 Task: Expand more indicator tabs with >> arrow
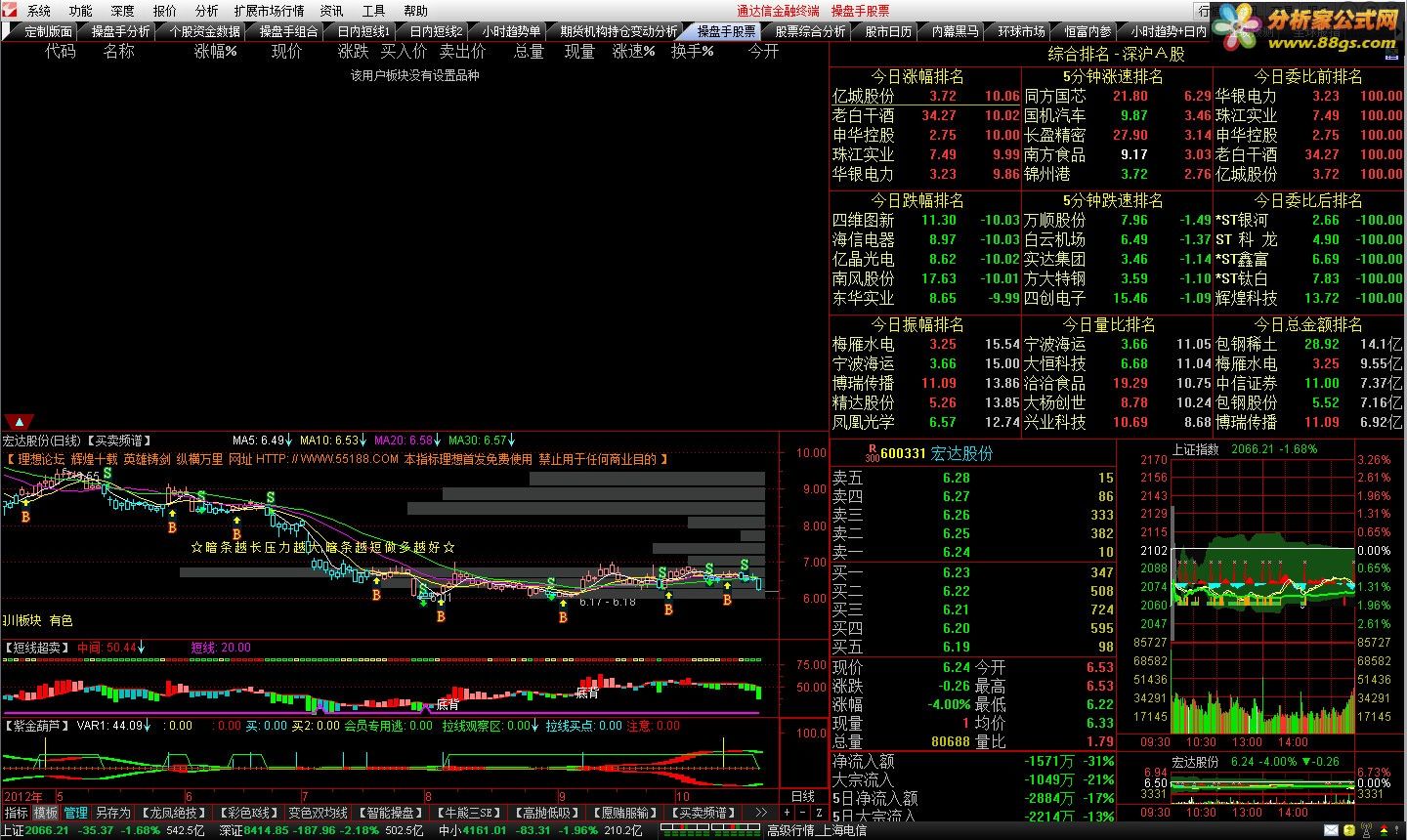click(x=760, y=813)
